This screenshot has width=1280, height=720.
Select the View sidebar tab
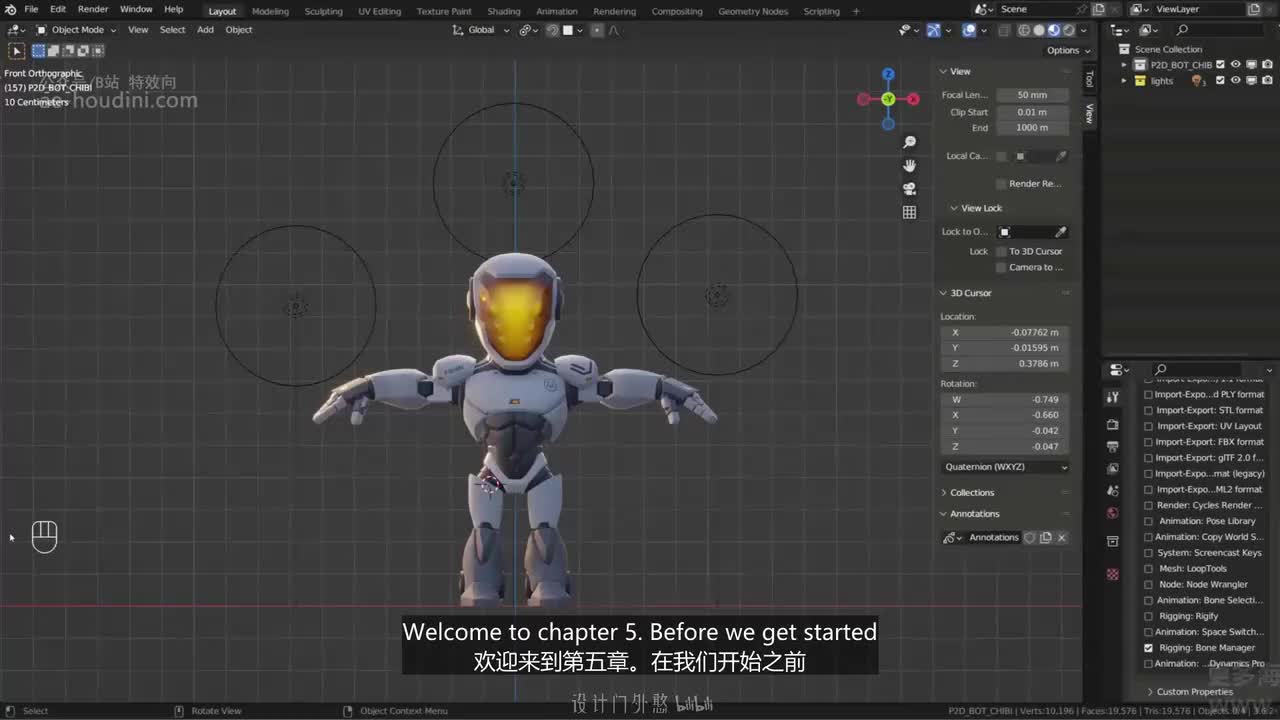pyautogui.click(x=1090, y=113)
